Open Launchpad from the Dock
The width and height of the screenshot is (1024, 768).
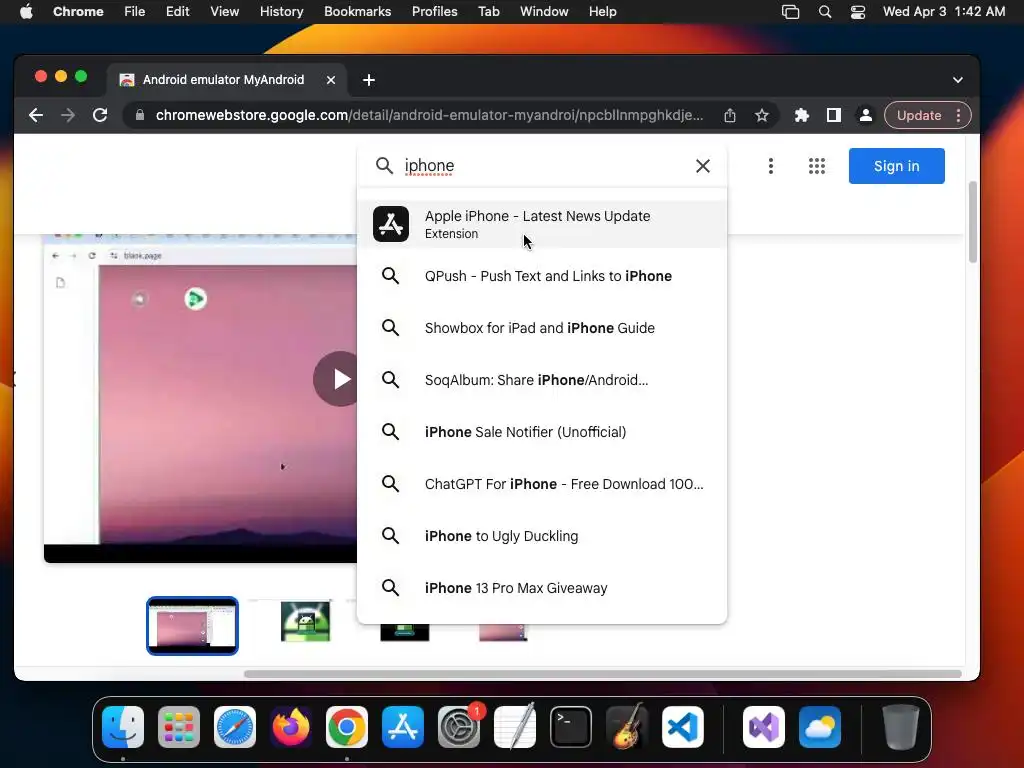pos(179,727)
